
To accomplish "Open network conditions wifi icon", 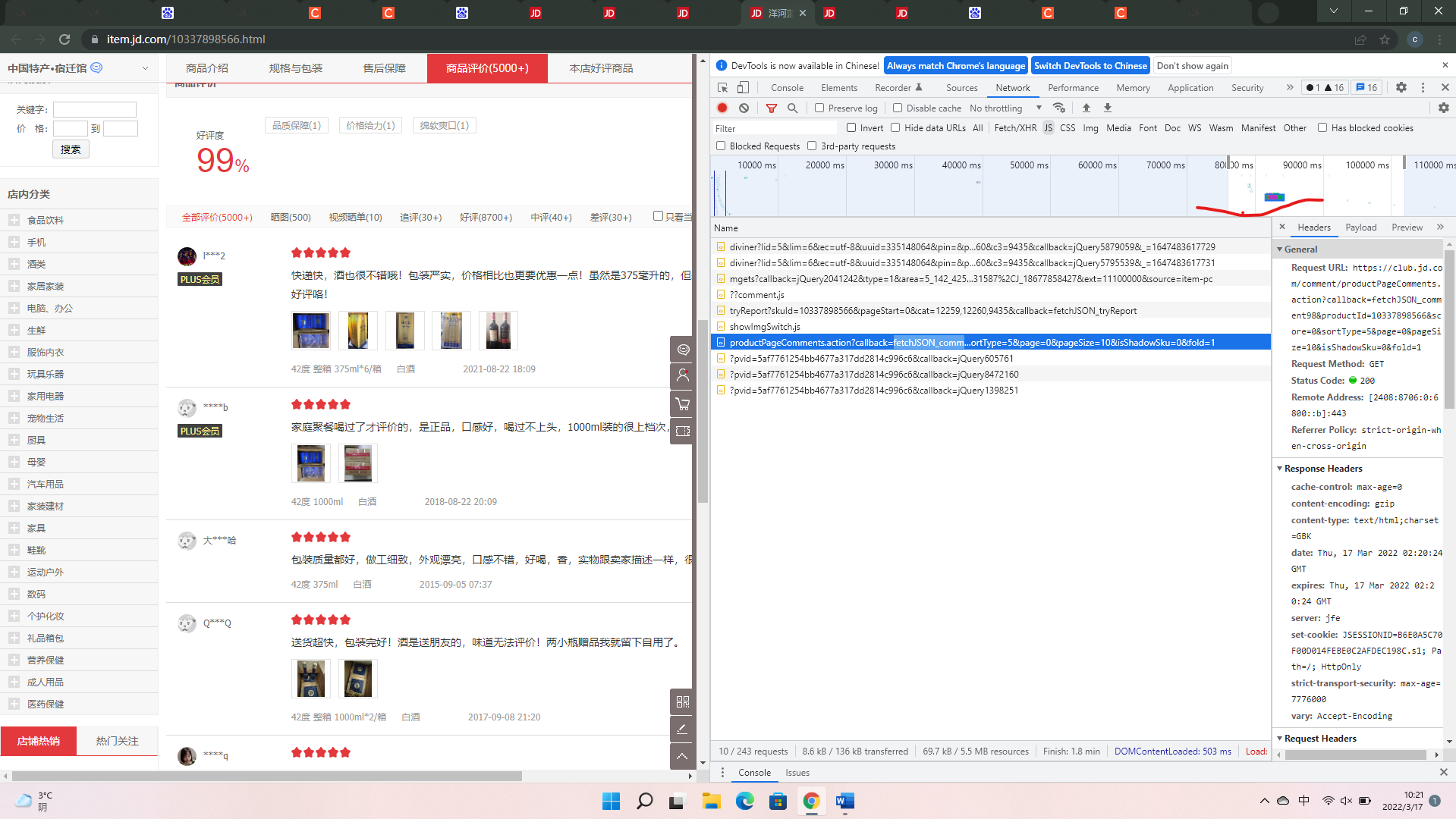I will [x=1059, y=108].
